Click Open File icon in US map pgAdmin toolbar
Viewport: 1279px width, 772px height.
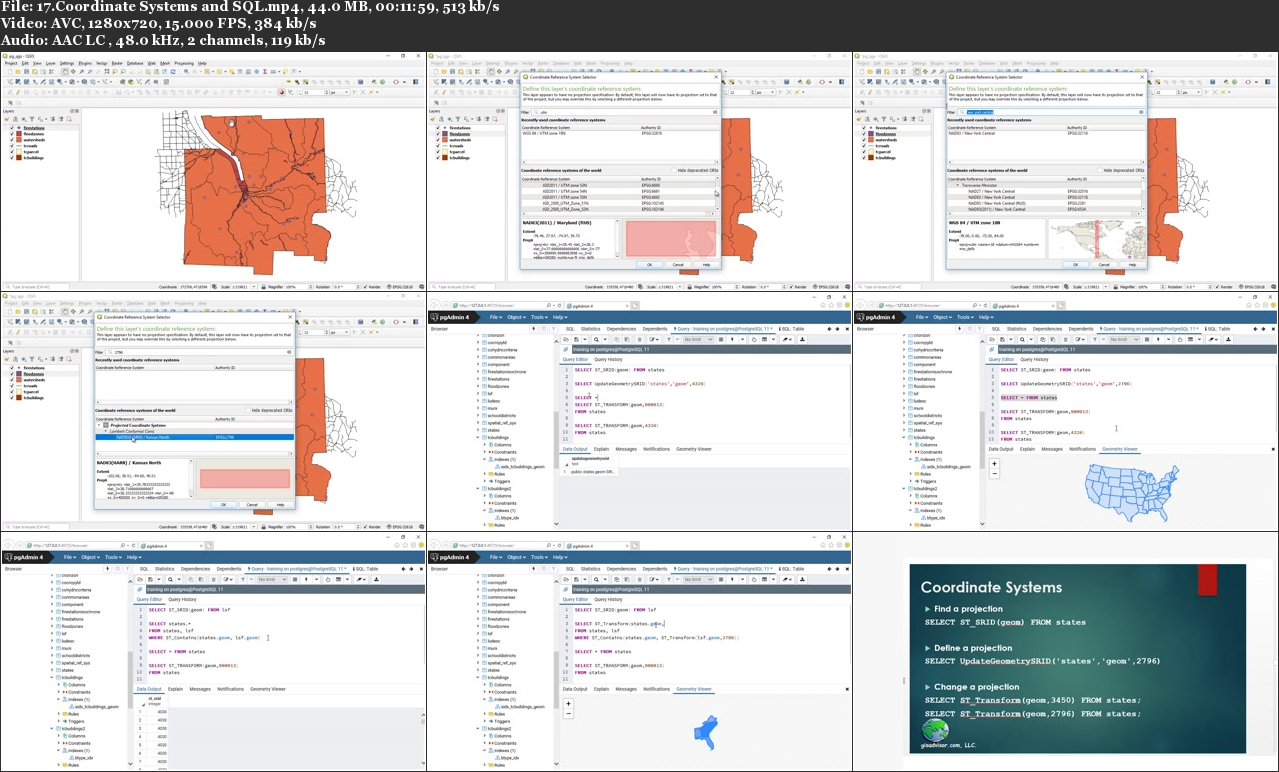(x=992, y=339)
